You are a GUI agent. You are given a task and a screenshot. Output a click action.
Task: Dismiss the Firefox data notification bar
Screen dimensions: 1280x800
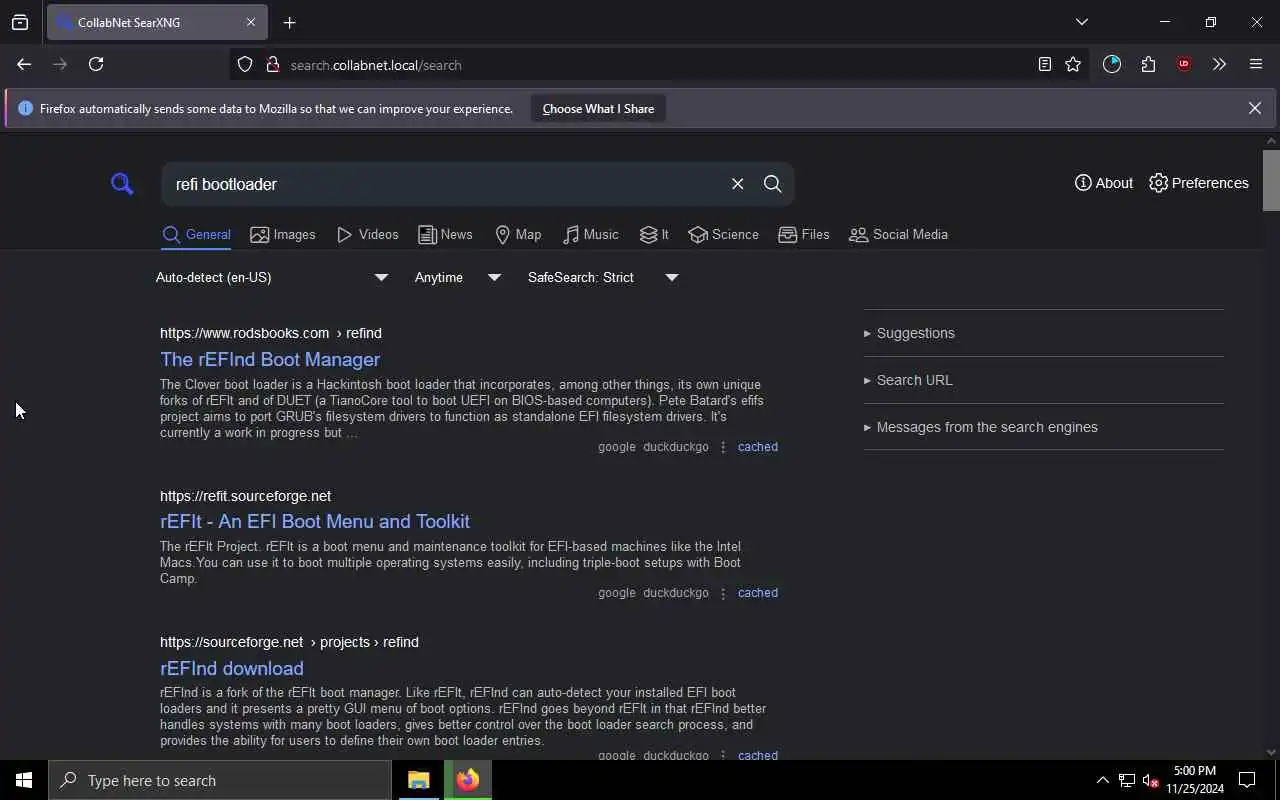(x=1254, y=108)
